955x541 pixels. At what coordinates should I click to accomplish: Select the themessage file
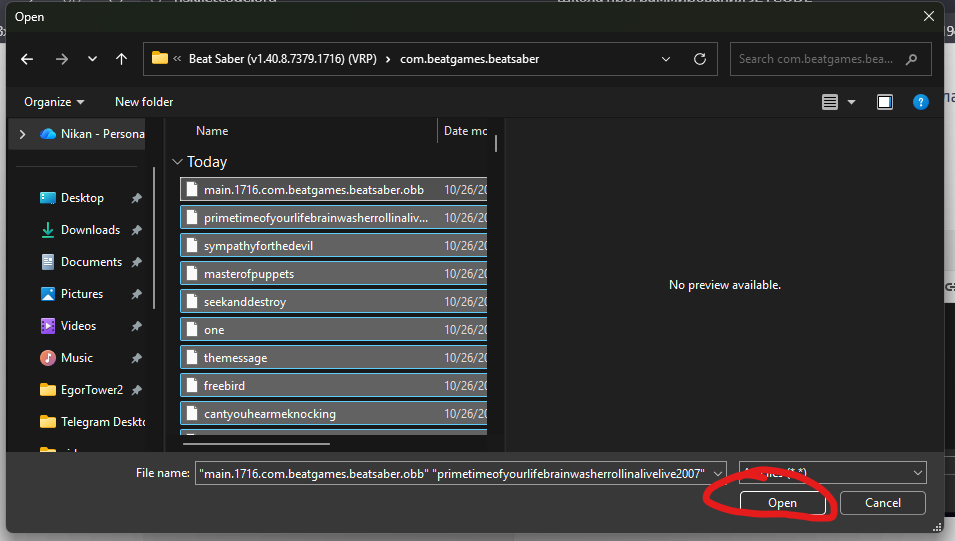334,358
